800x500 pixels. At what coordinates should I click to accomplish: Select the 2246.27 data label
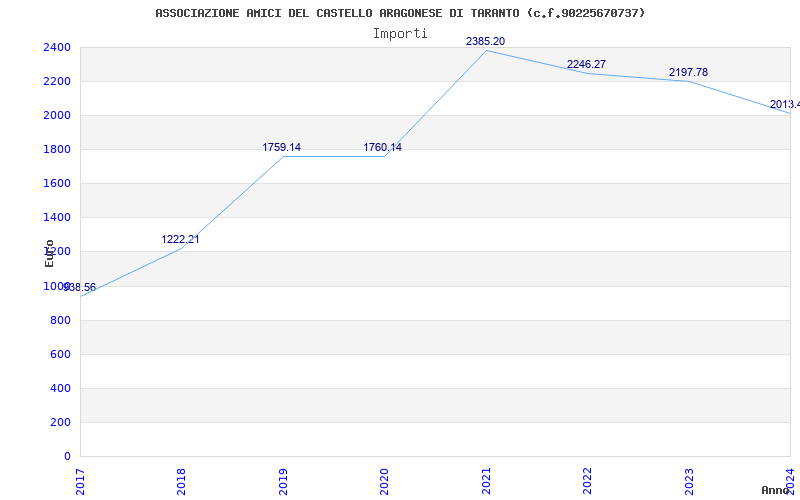[x=586, y=64]
